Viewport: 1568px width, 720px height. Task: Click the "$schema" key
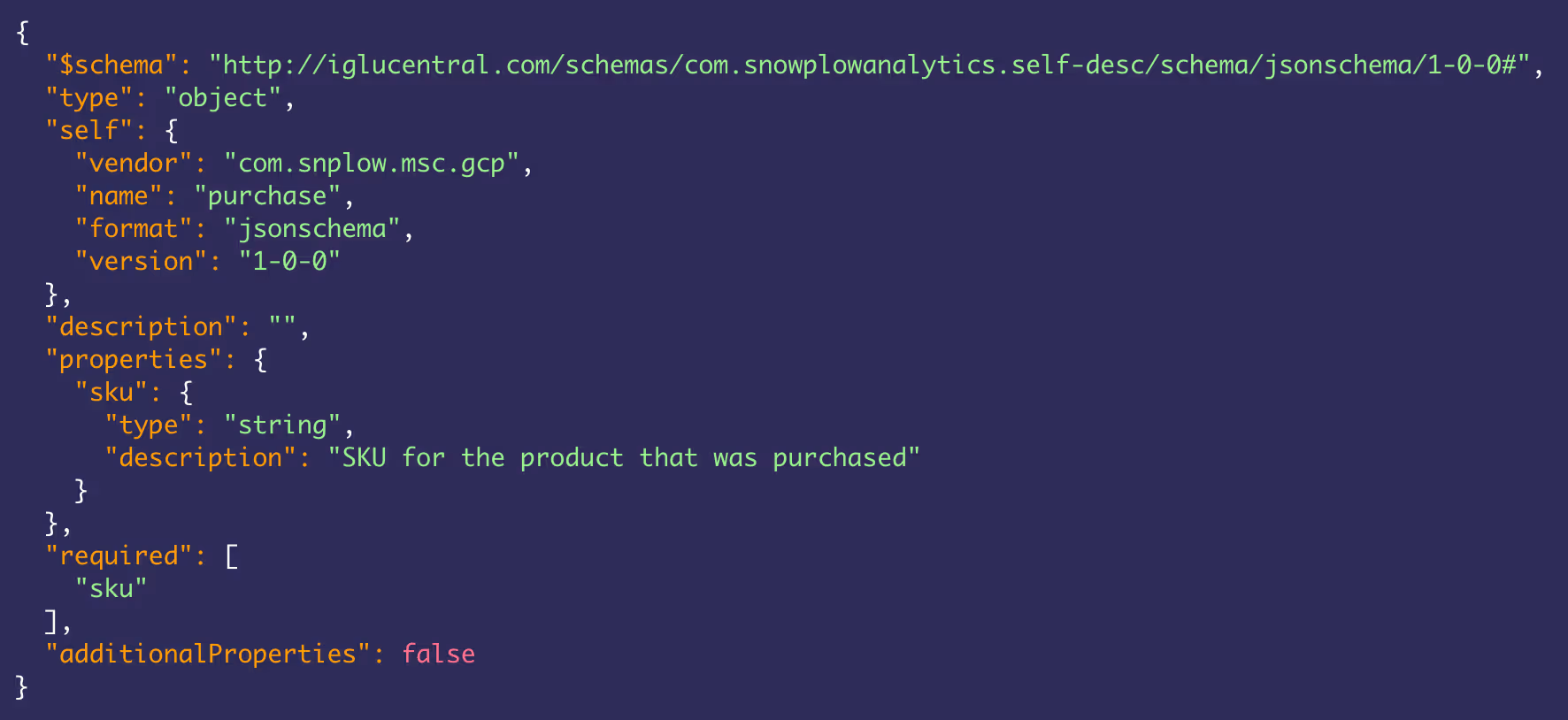coord(111,65)
